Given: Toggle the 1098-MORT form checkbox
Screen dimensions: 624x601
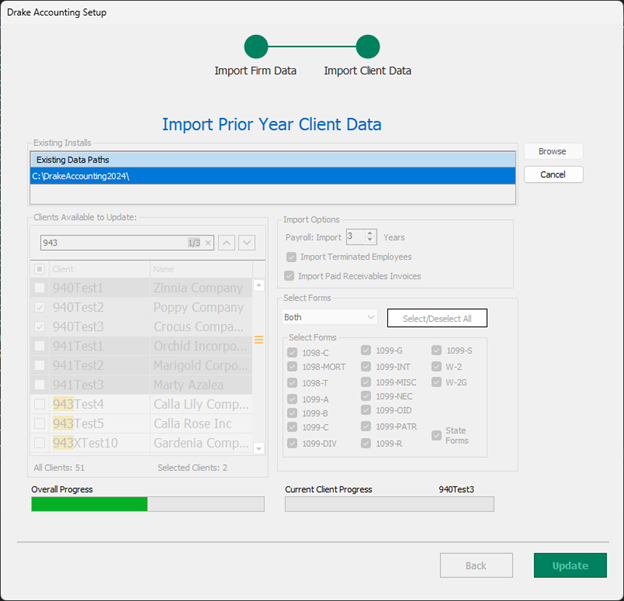Looking at the screenshot, I should pos(292,367).
